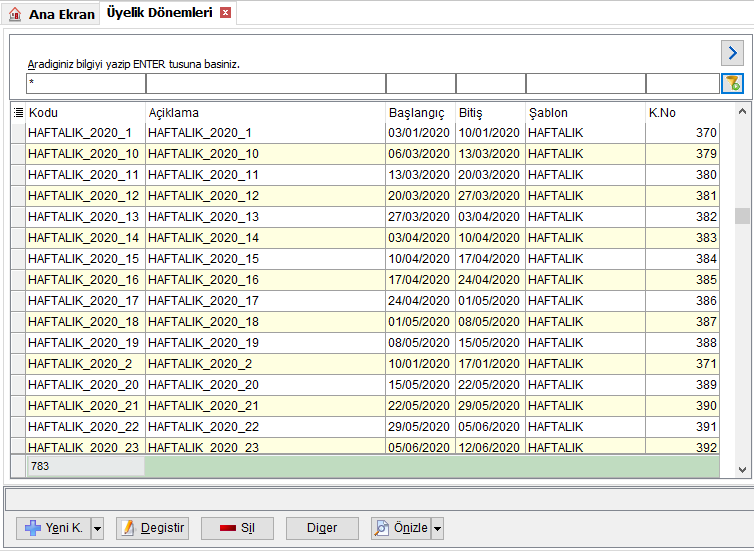Click the Diger button
Viewport: 754px width, 551px height.
(322, 528)
